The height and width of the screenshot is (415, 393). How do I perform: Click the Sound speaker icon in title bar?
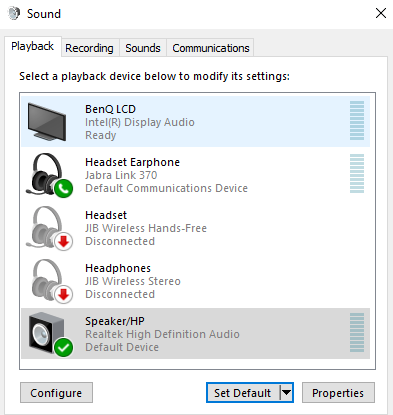coord(14,14)
